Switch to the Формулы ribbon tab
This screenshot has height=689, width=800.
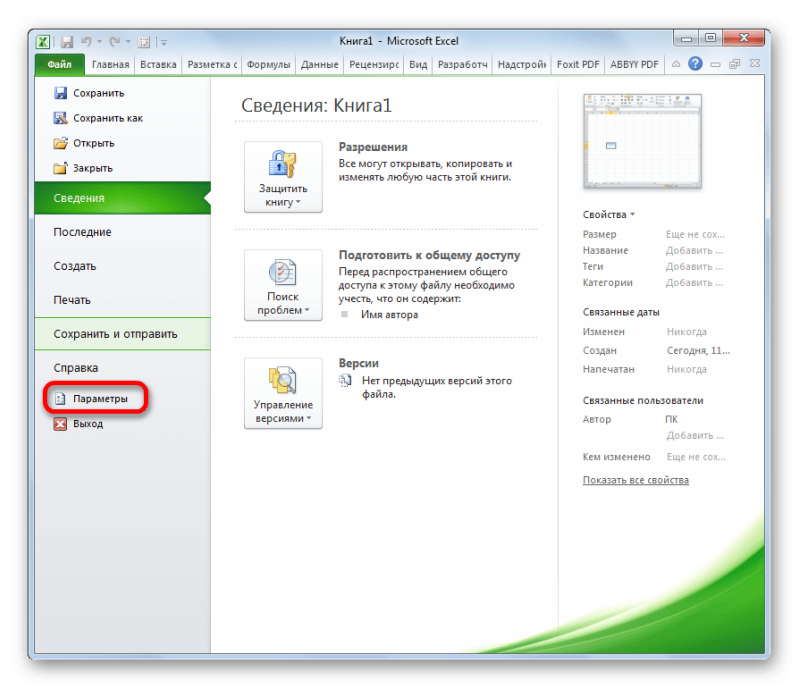pyautogui.click(x=268, y=64)
